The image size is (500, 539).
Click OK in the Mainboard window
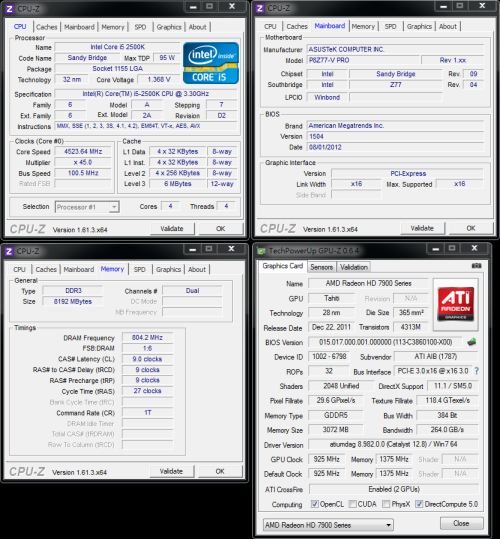coord(471,228)
